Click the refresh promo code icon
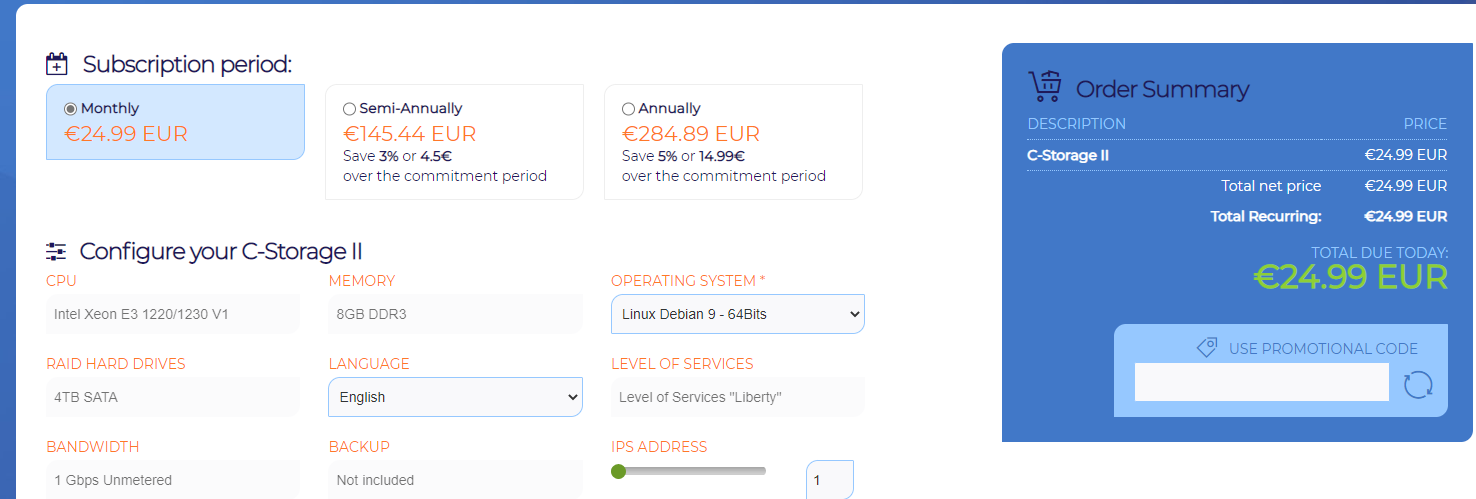The width and height of the screenshot is (1476, 499). 1418,384
